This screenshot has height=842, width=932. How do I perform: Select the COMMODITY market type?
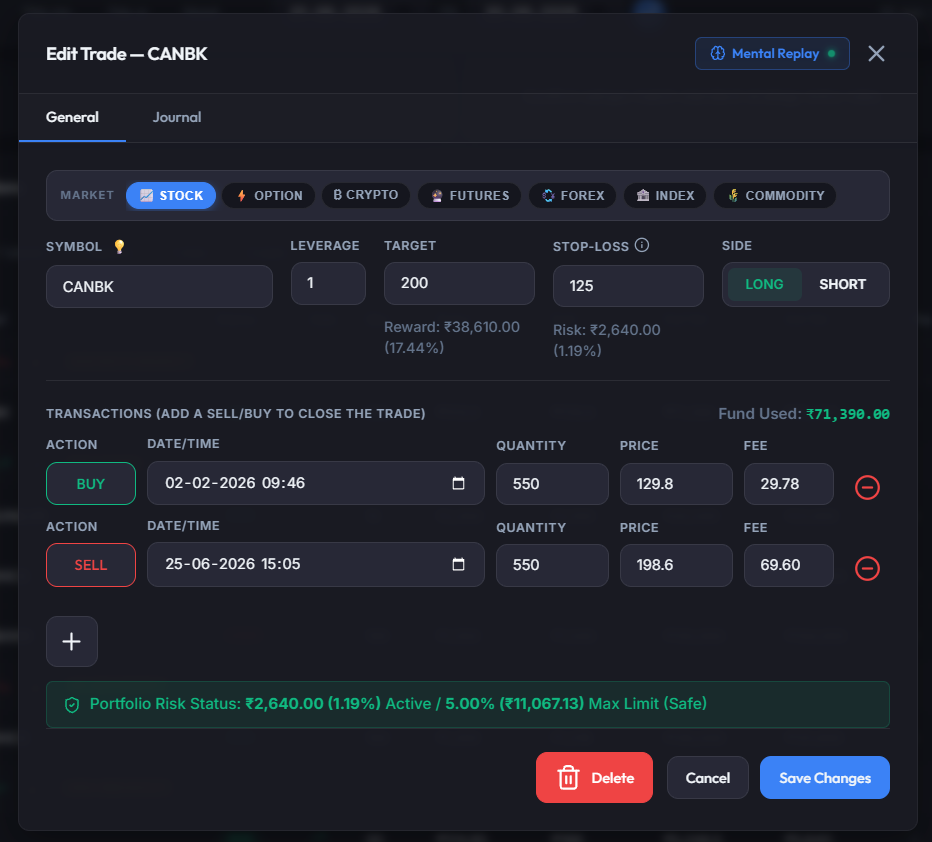[x=775, y=195]
